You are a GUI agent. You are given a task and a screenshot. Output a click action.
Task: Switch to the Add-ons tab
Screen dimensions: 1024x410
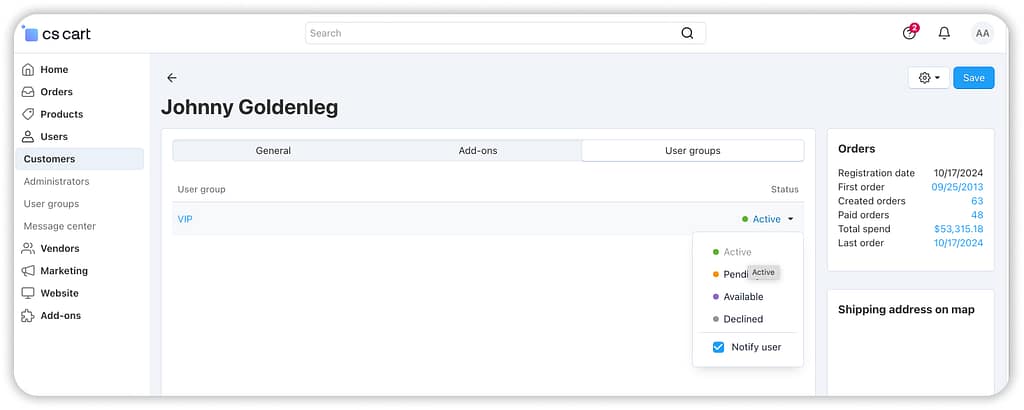point(478,151)
